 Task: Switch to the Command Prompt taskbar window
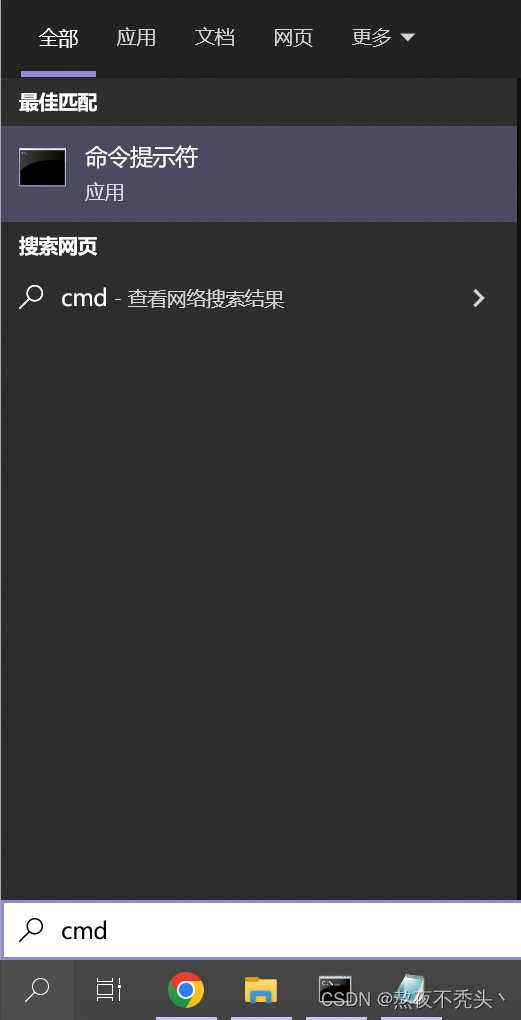coord(335,989)
